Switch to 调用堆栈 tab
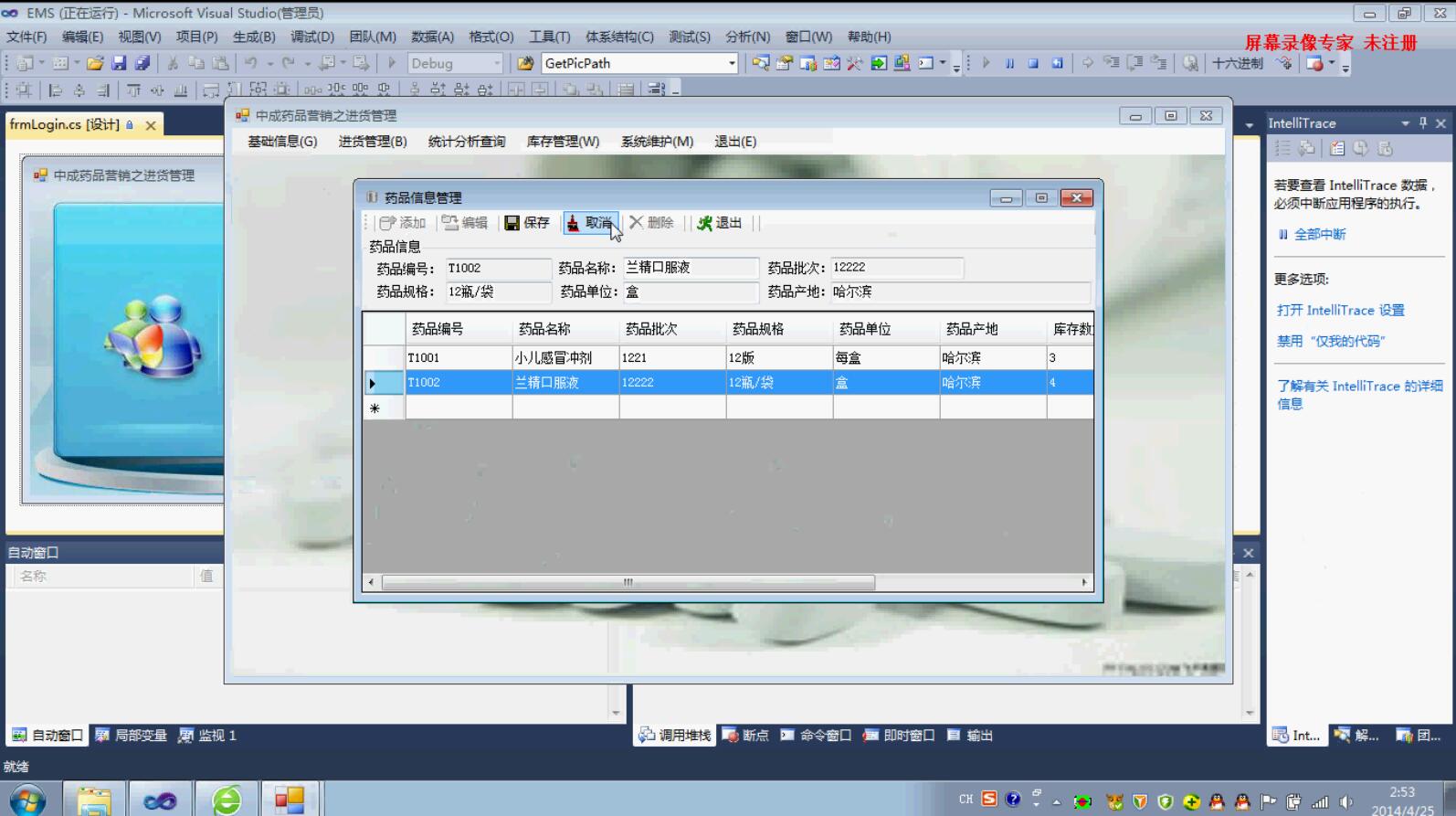Screen dimensions: 1456x816 (x=675, y=736)
